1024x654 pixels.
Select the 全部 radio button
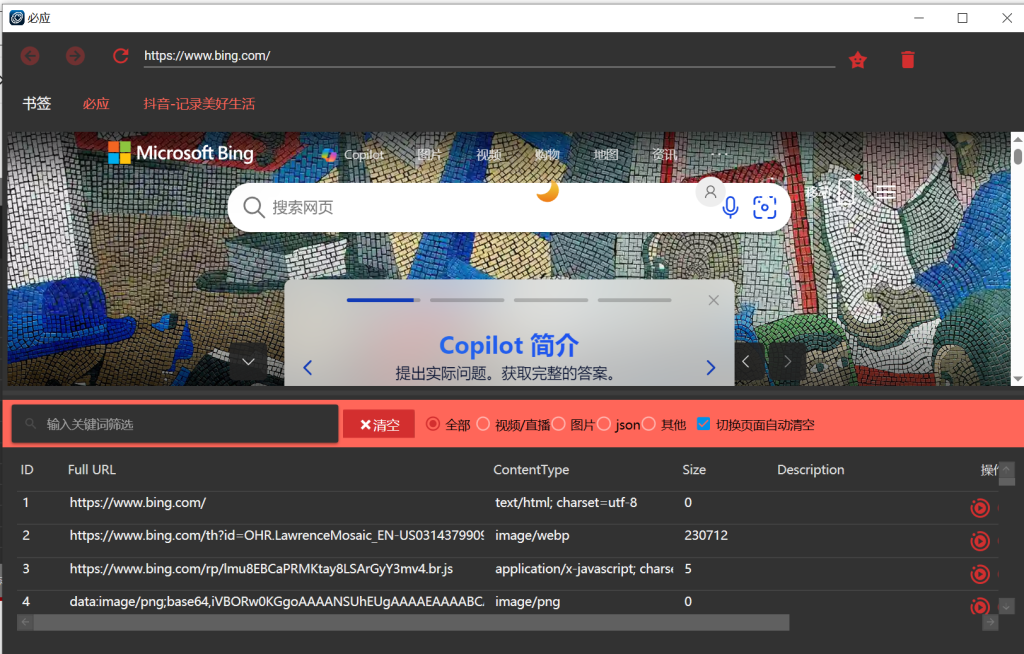click(432, 424)
